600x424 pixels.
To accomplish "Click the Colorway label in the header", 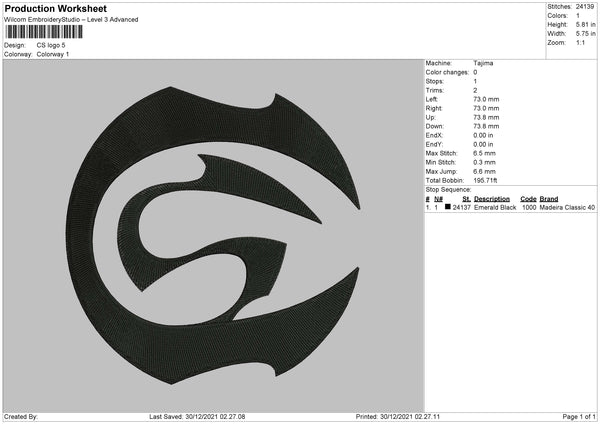I will click(18, 54).
